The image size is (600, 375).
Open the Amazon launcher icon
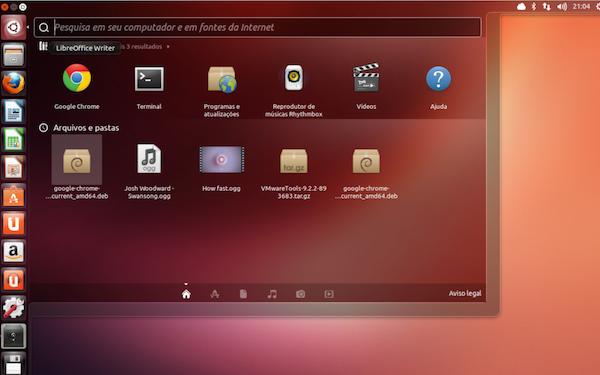click(x=13, y=252)
